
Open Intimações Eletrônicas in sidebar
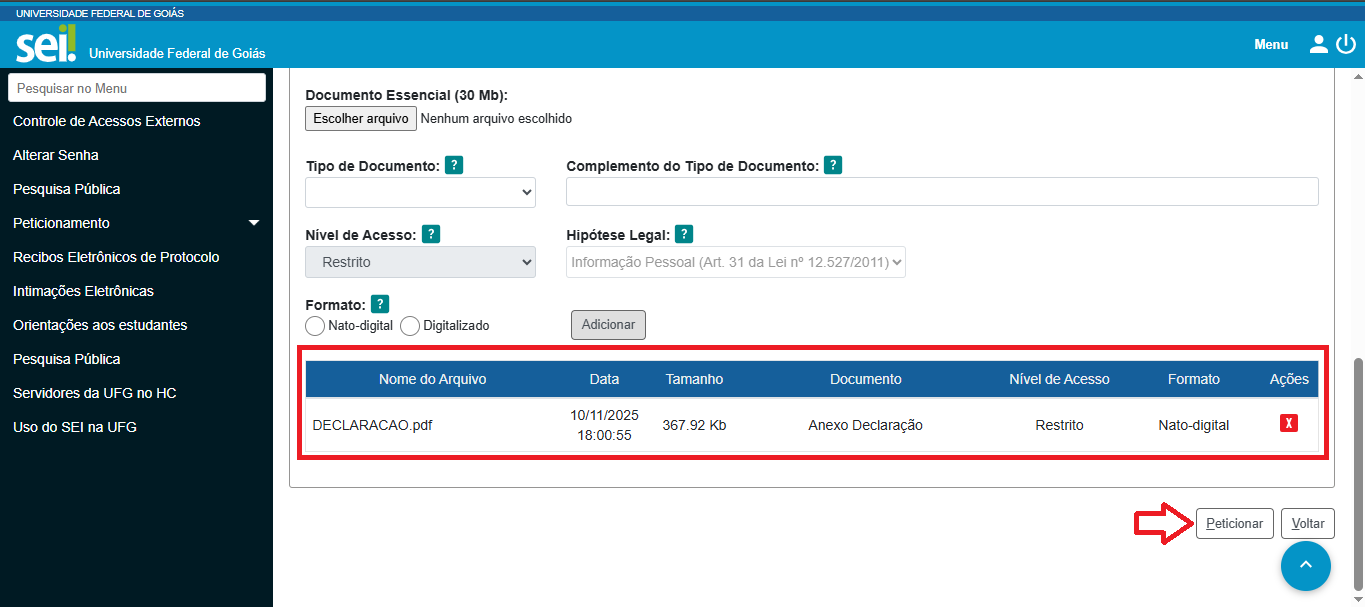pyautogui.click(x=83, y=291)
